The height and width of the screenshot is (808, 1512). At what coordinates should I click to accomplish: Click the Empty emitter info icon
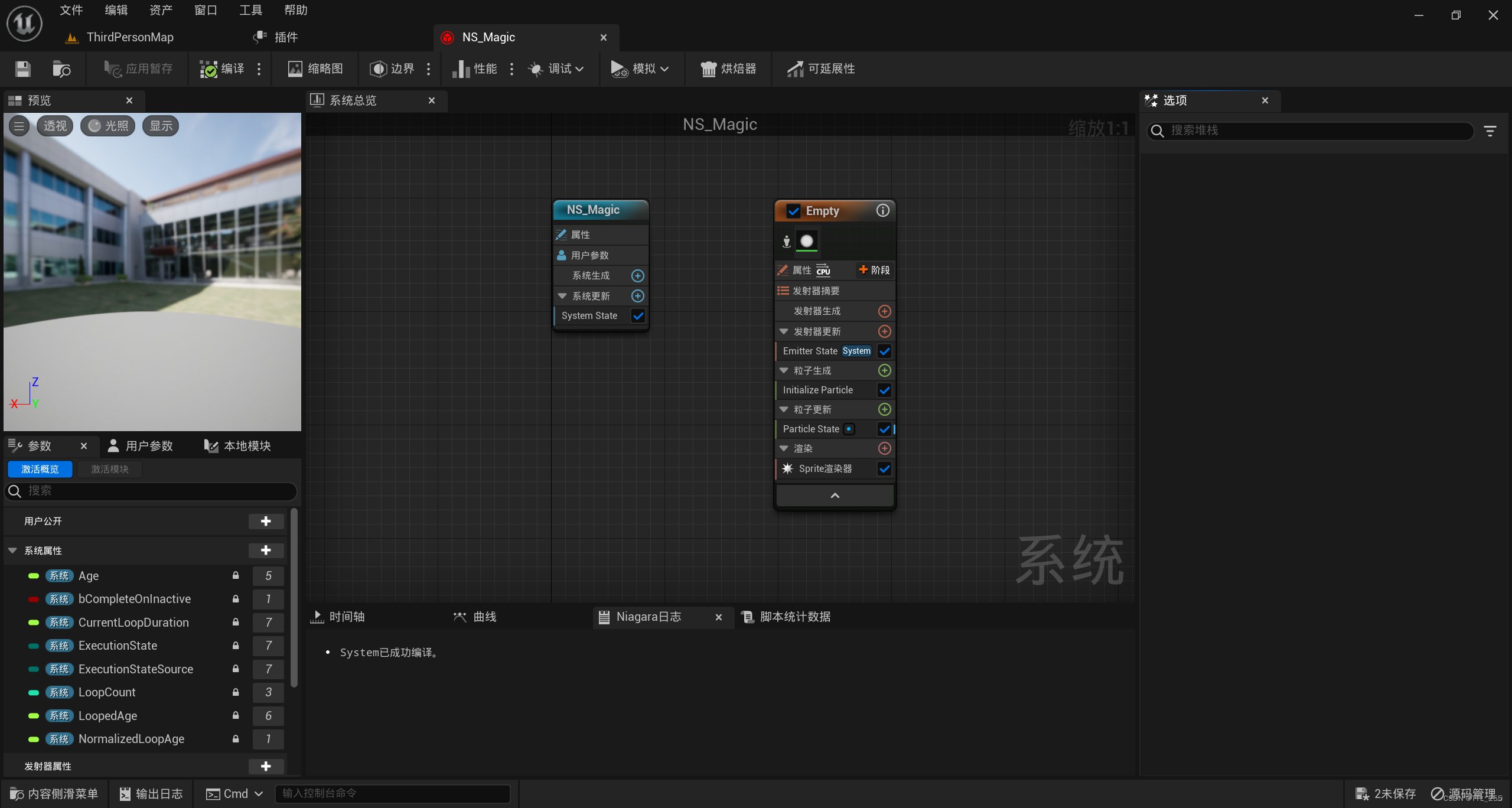click(x=882, y=211)
